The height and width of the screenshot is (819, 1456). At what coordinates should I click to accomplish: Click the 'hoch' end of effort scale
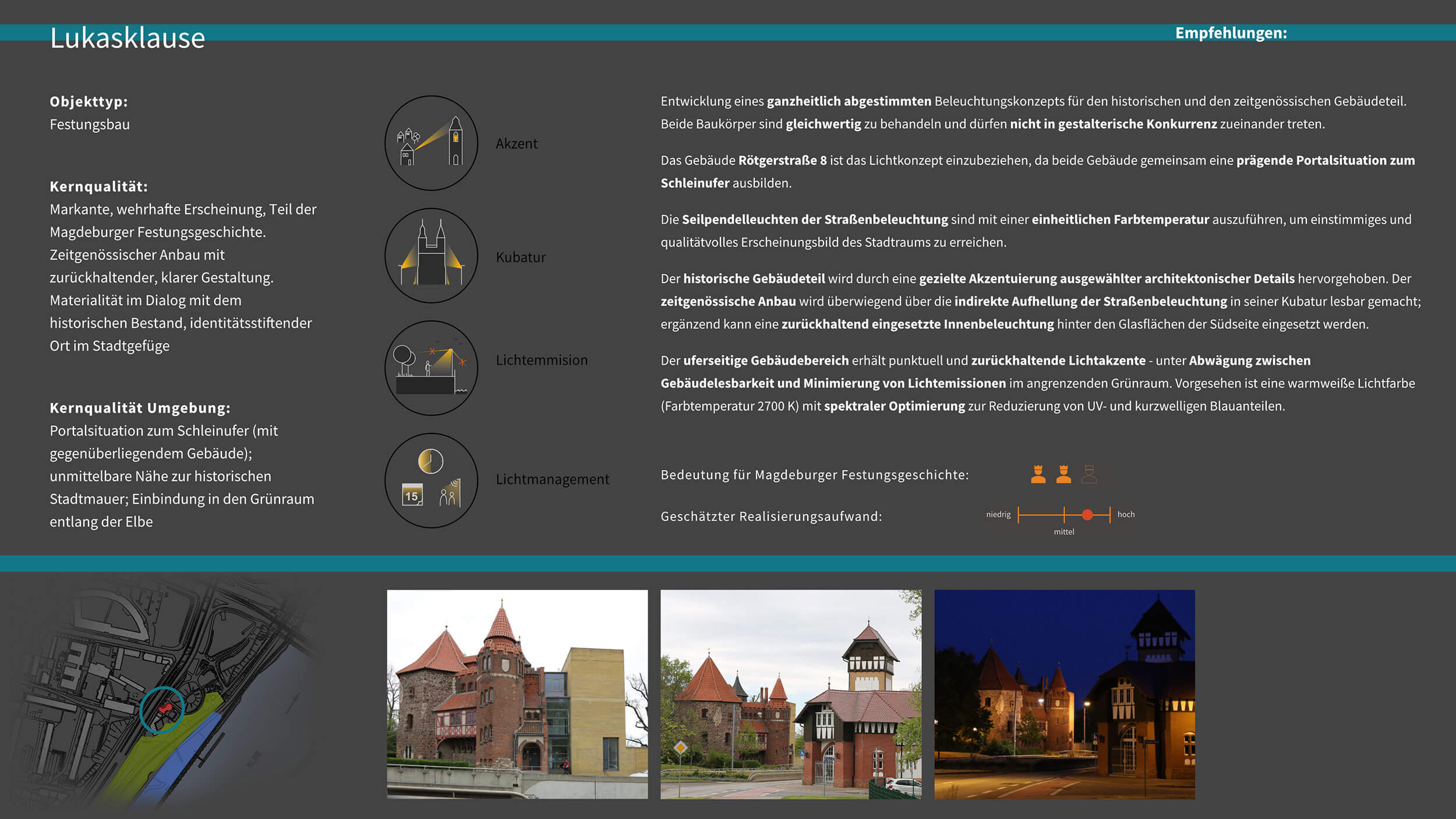tap(1125, 514)
